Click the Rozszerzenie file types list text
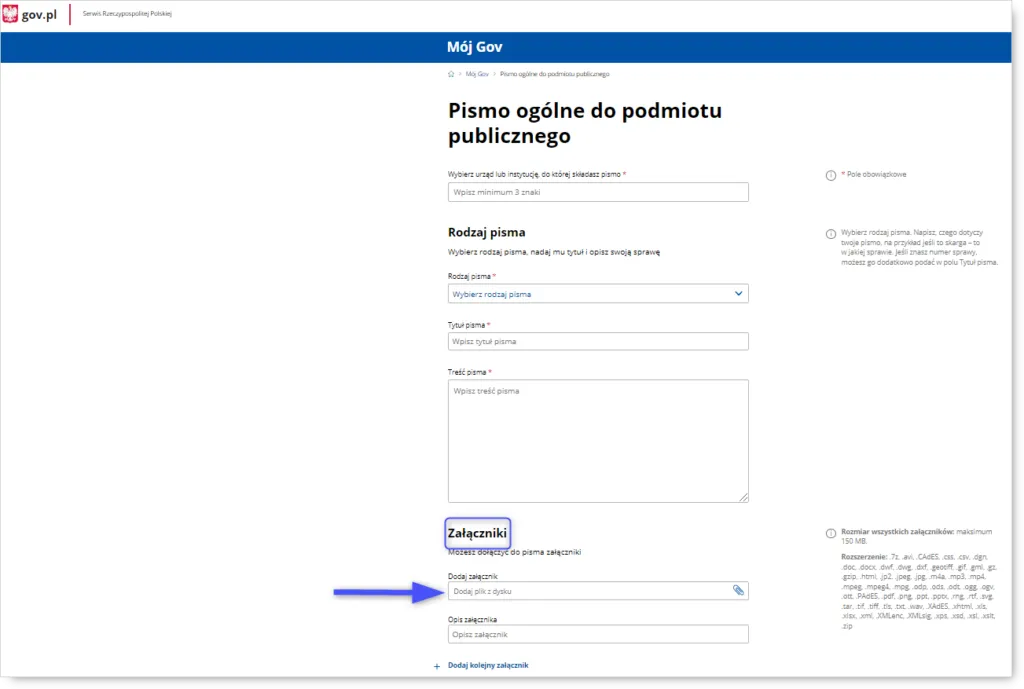Viewport: 1024px width, 689px height. [918, 591]
